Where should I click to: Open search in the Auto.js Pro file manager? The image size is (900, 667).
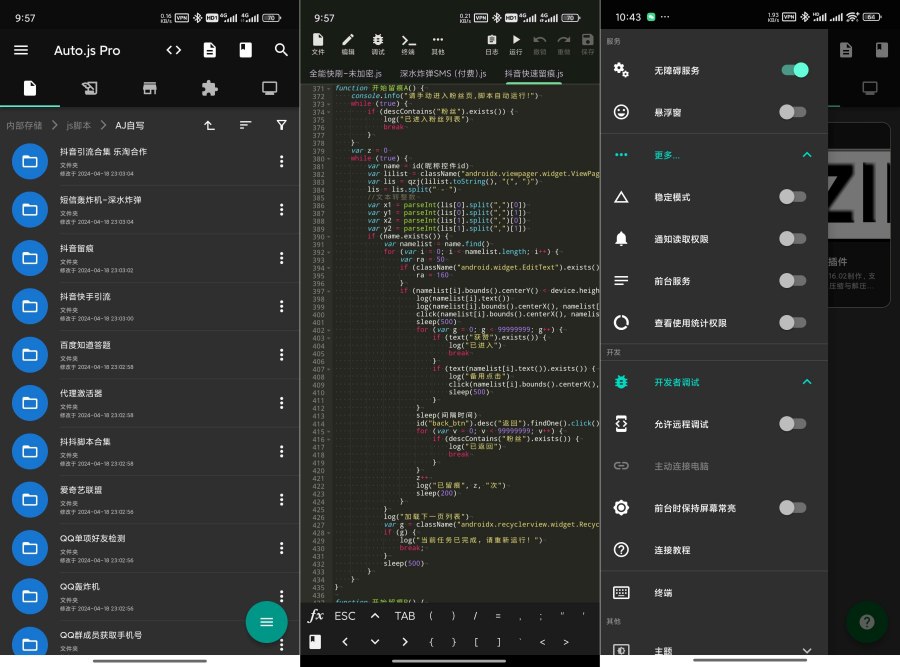pos(281,50)
